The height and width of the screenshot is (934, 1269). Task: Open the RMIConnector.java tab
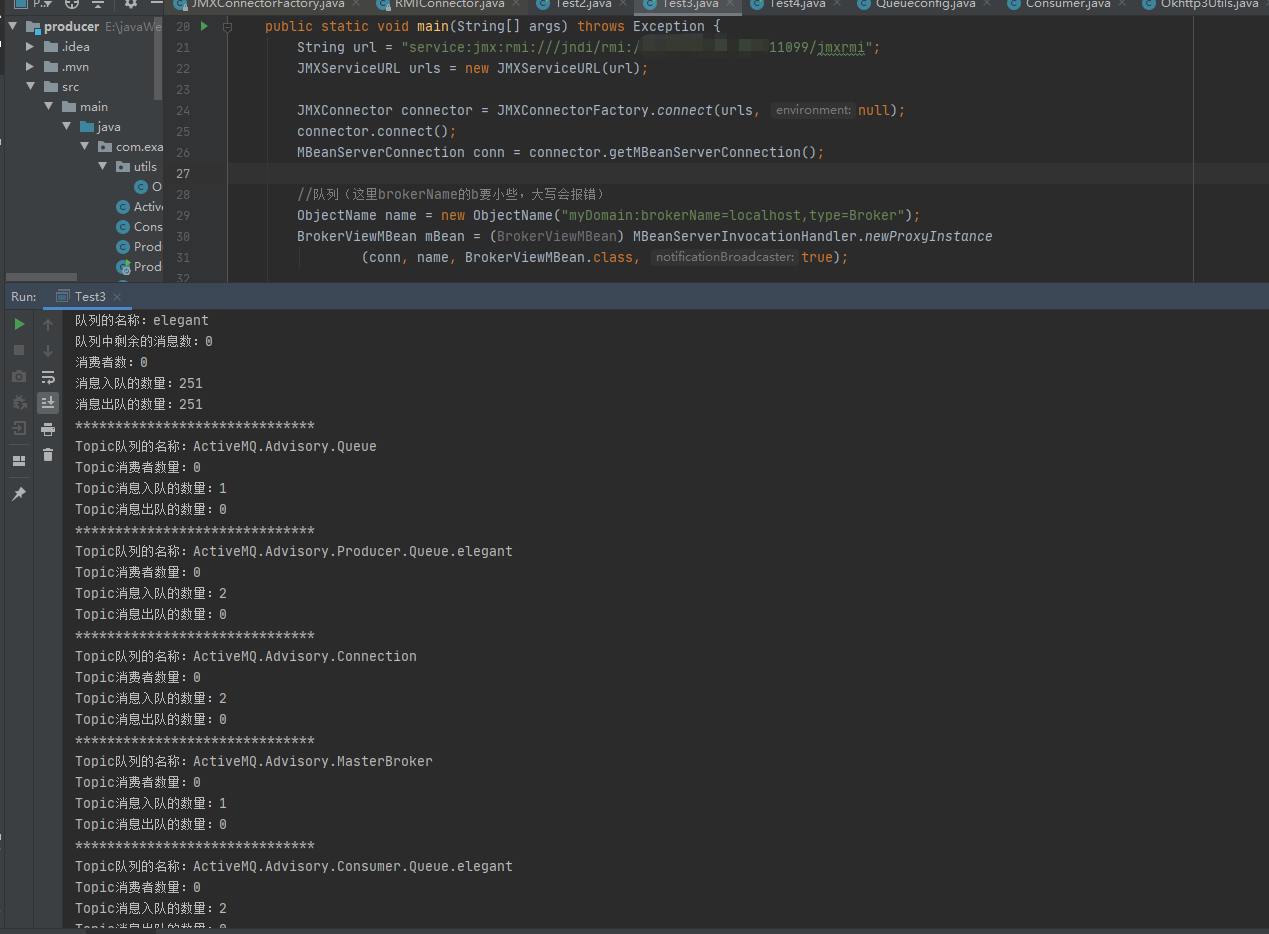click(x=448, y=4)
